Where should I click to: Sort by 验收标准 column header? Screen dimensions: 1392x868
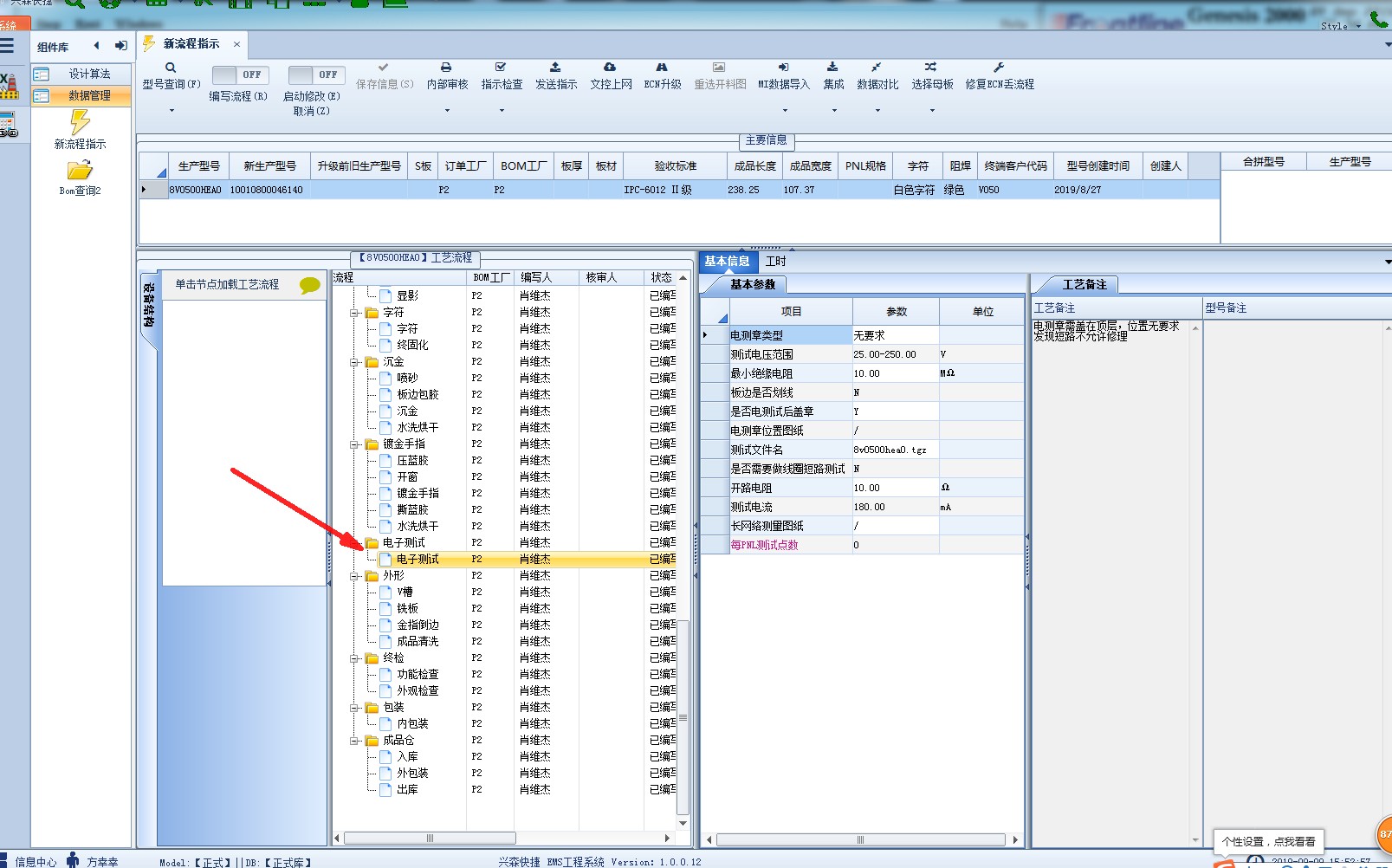pos(675,166)
